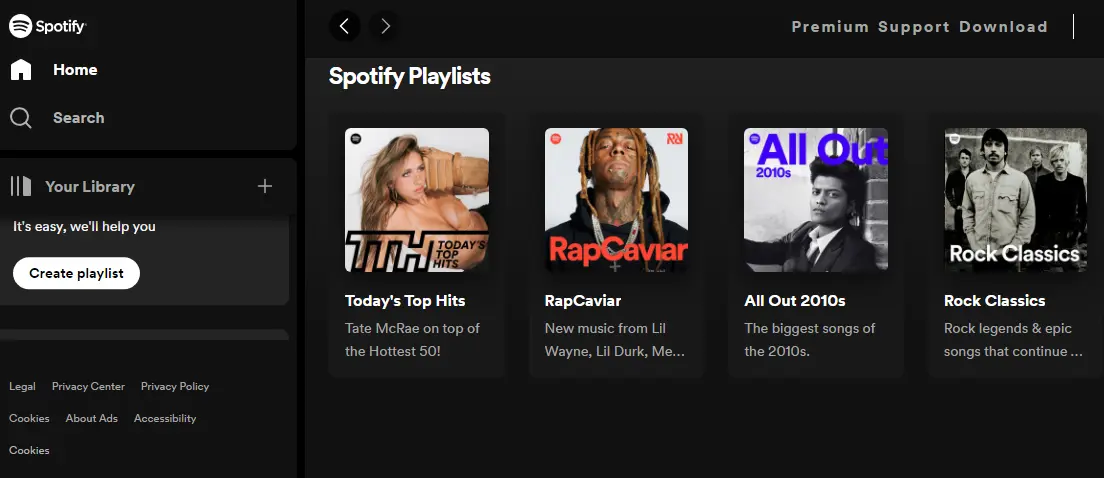1104x478 pixels.
Task: Click the Create playlist button
Action: [76, 273]
